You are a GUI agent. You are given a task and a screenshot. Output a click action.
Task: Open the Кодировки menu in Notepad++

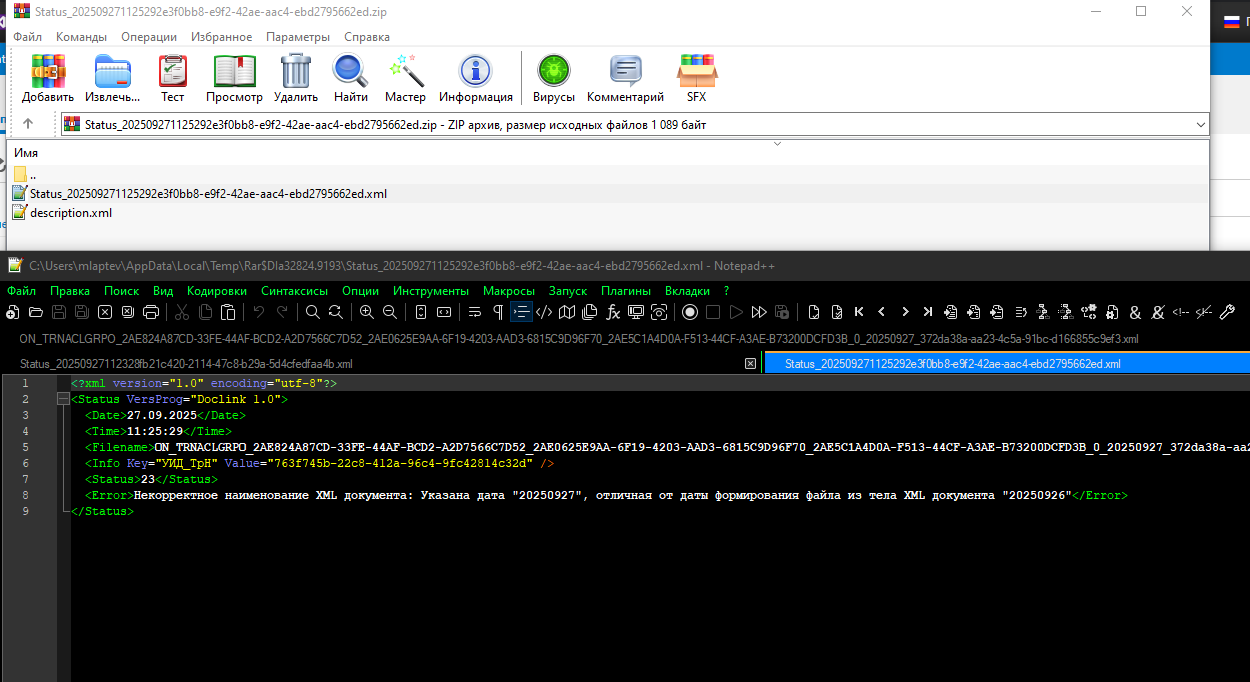pyautogui.click(x=217, y=290)
